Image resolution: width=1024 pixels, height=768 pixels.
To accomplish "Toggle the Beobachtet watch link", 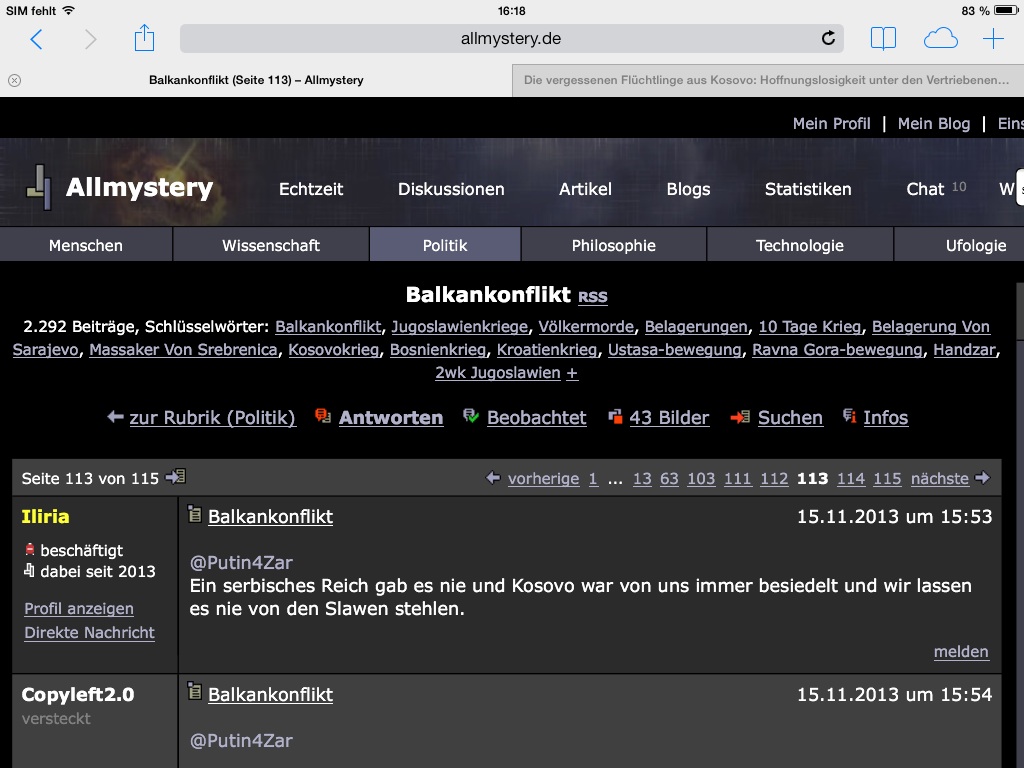I will (x=536, y=417).
